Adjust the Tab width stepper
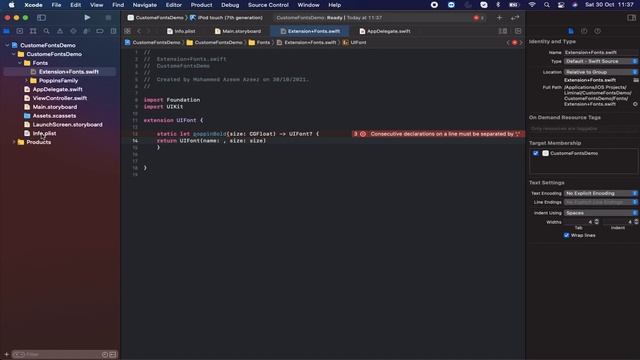 point(596,222)
